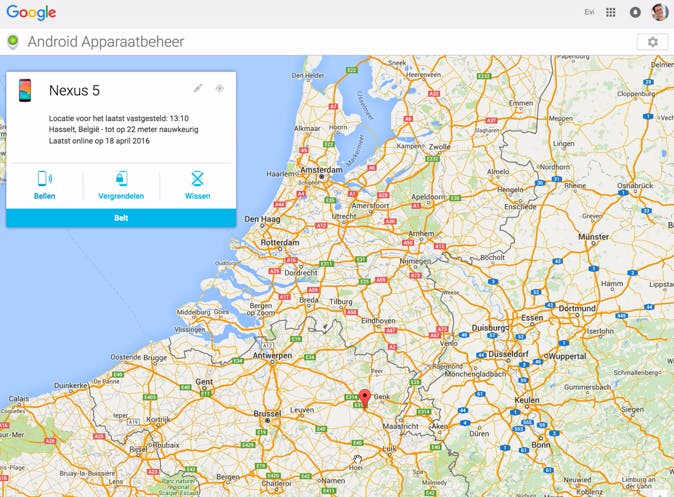Open Google notifications bell
This screenshot has width=674, height=497.
click(635, 12)
